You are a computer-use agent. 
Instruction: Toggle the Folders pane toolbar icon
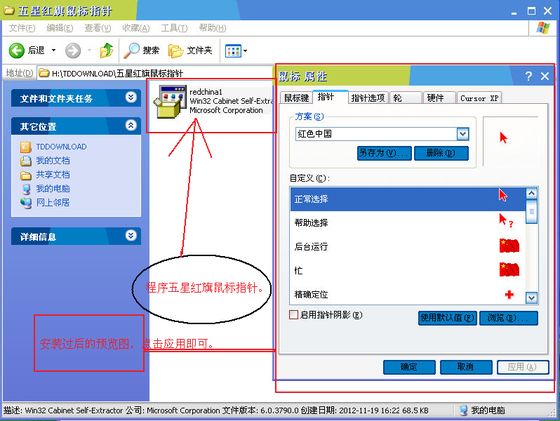(x=176, y=51)
